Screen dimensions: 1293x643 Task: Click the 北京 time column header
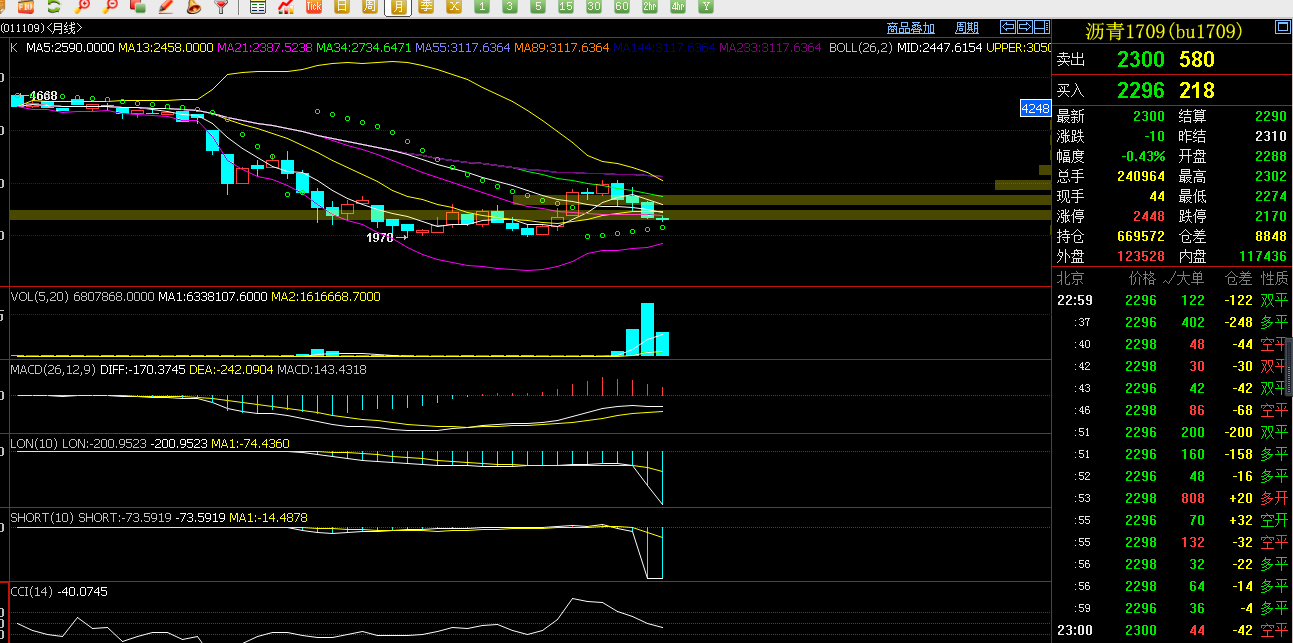click(1071, 278)
